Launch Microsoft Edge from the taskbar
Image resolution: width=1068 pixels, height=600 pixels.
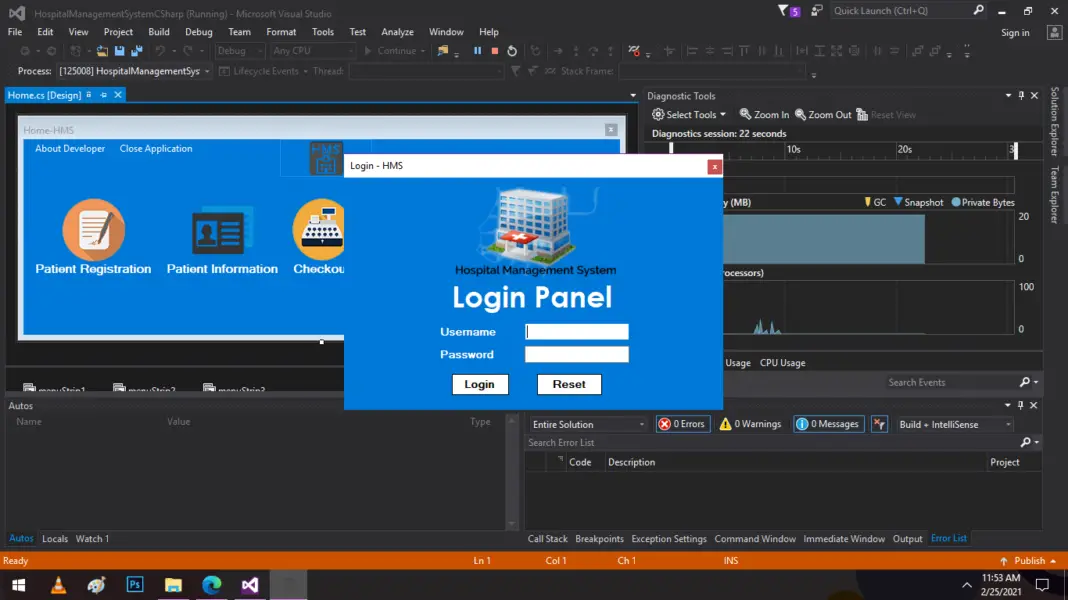(212, 585)
